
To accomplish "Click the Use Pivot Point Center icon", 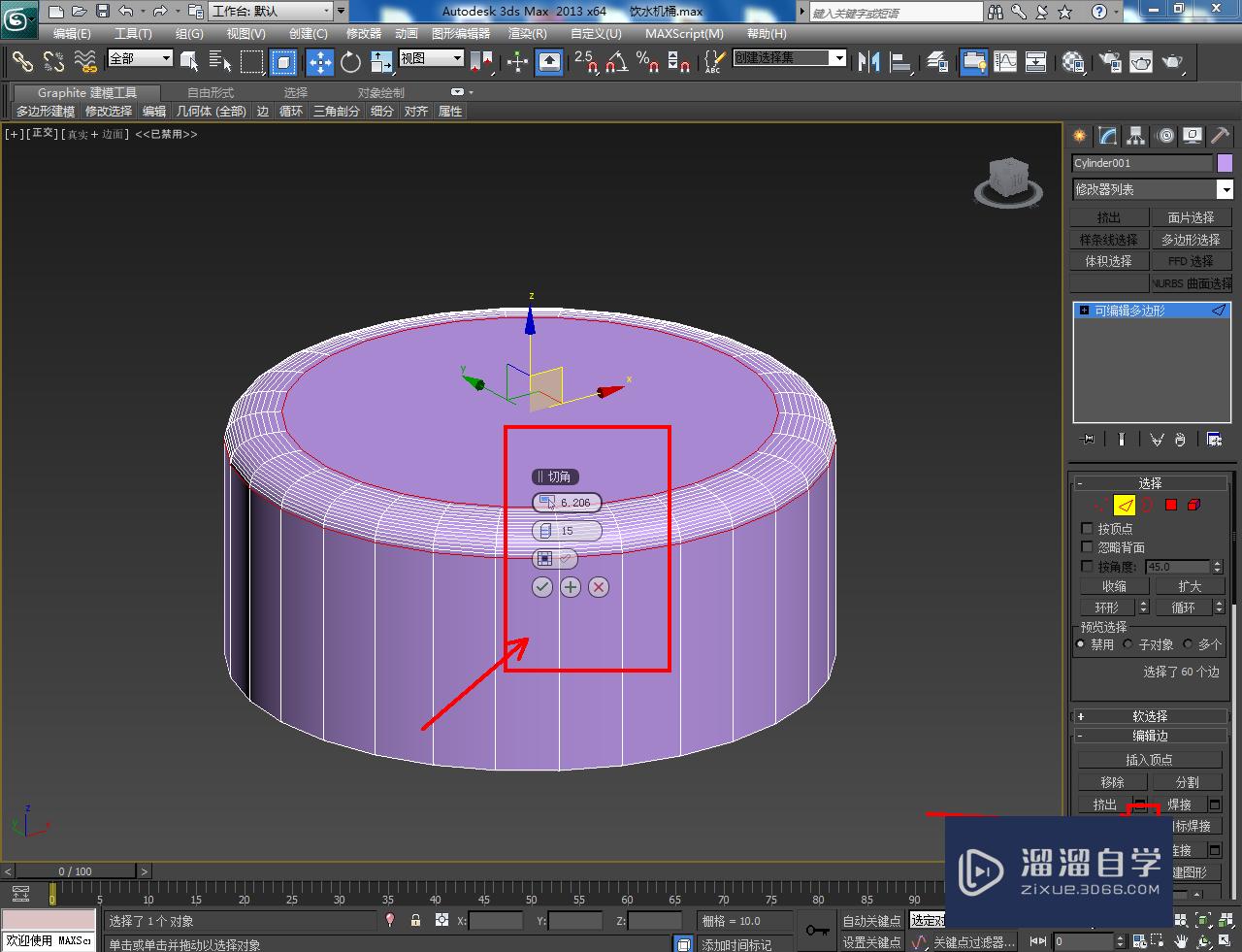I will tap(481, 62).
